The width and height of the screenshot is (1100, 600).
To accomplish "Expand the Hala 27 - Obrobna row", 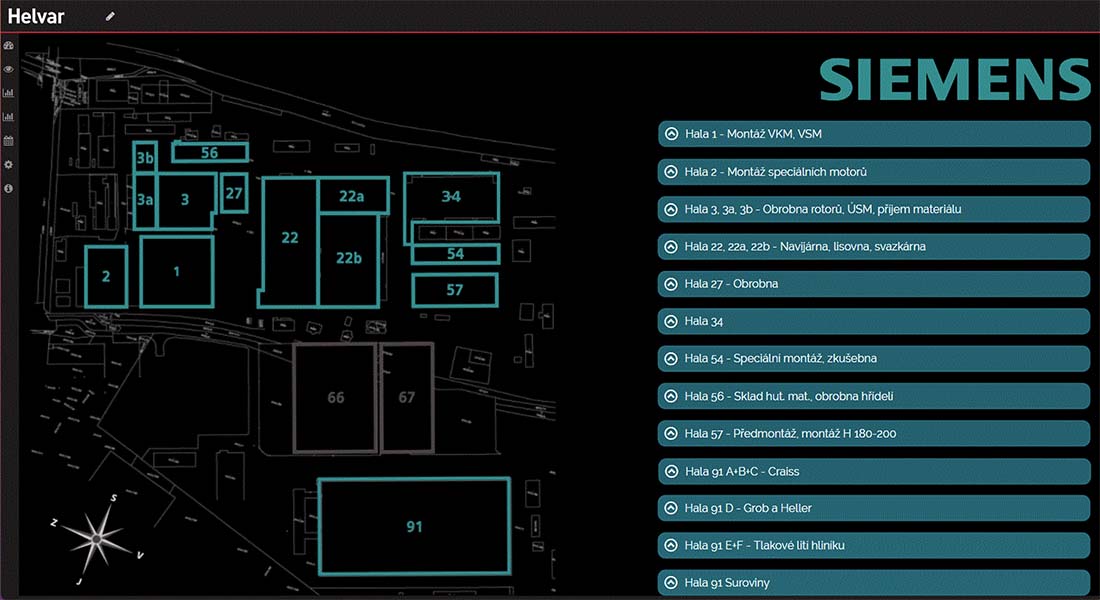I will click(873, 284).
